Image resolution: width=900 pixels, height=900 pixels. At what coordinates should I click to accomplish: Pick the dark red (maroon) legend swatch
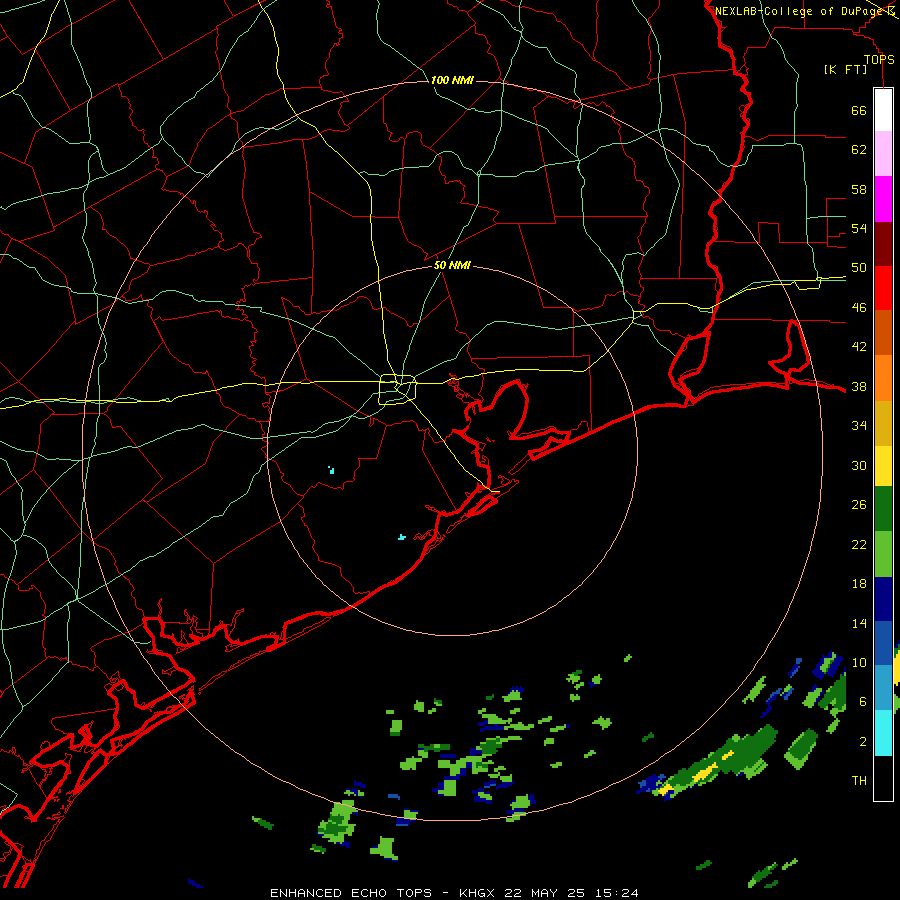click(883, 244)
